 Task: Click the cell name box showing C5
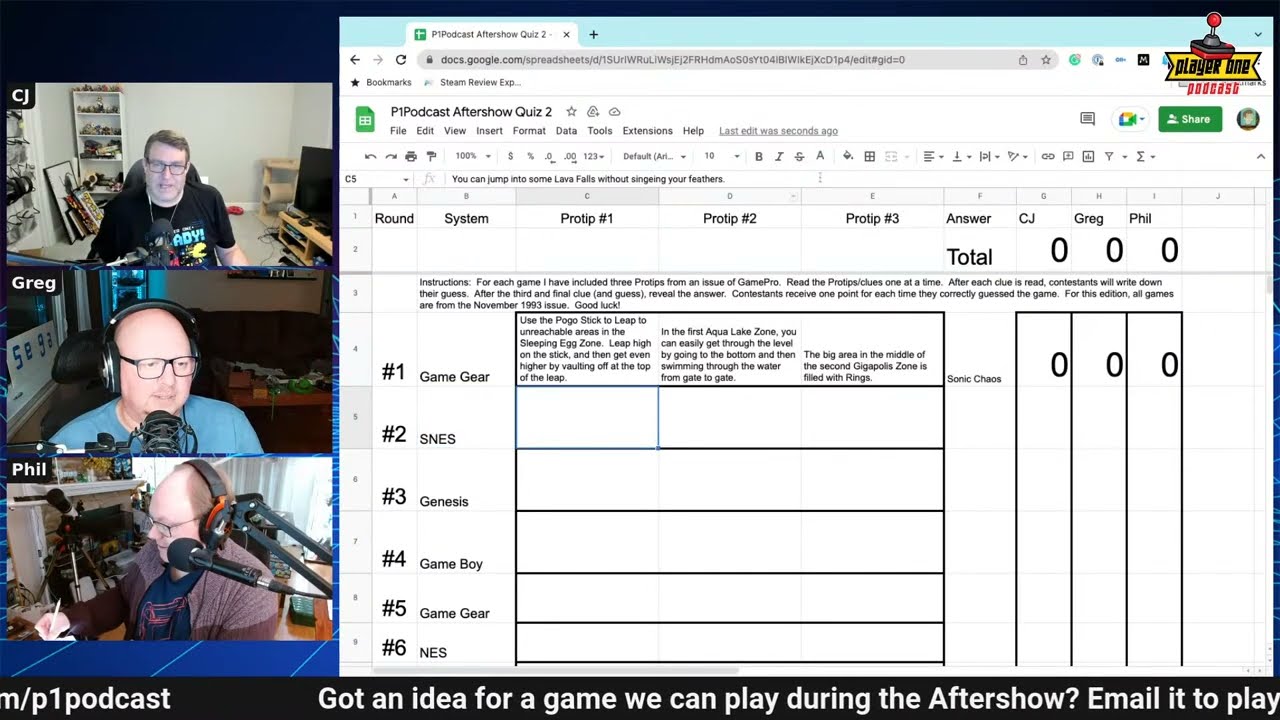pos(377,179)
